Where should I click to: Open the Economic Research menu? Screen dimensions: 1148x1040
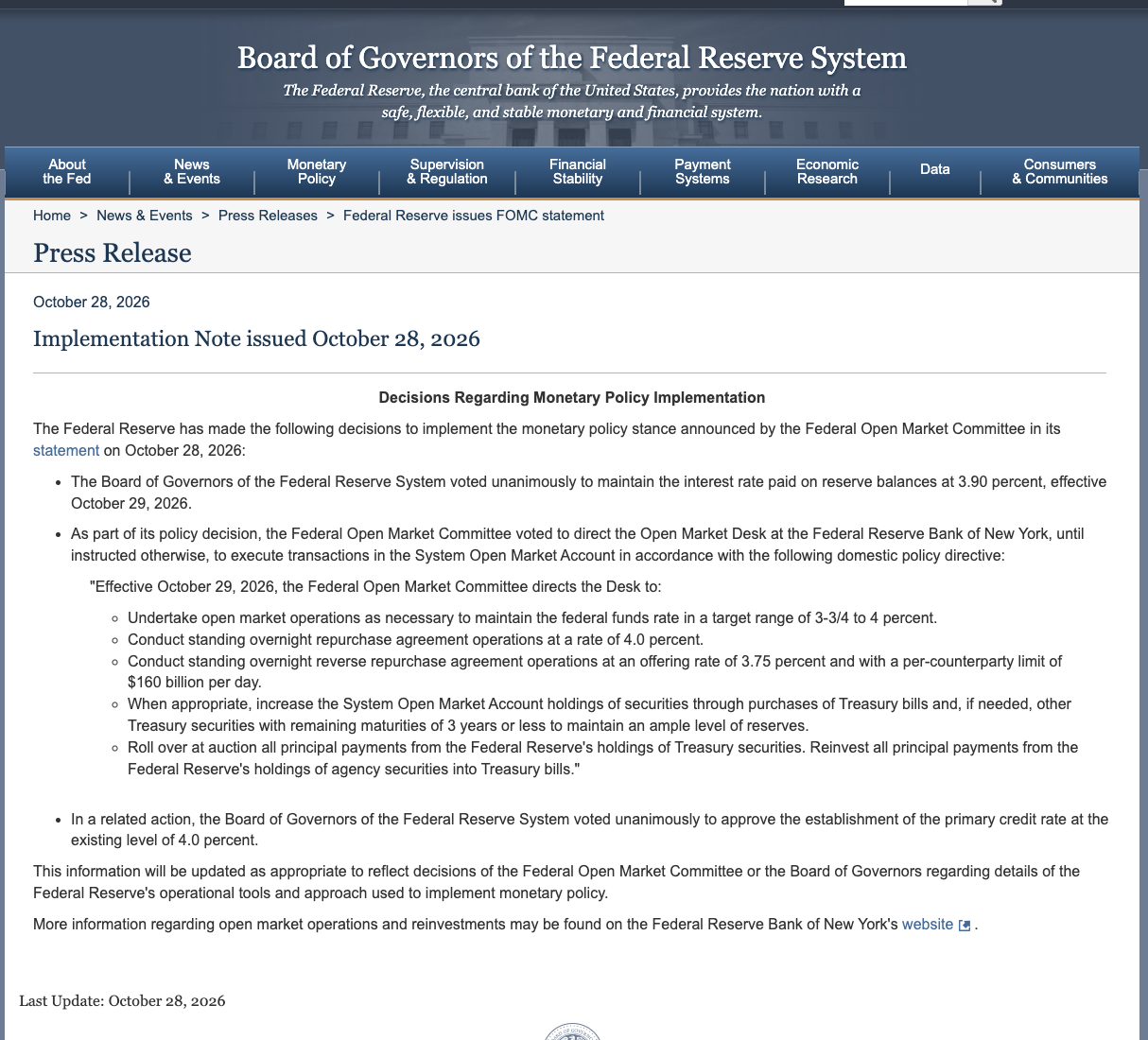pyautogui.click(x=827, y=171)
